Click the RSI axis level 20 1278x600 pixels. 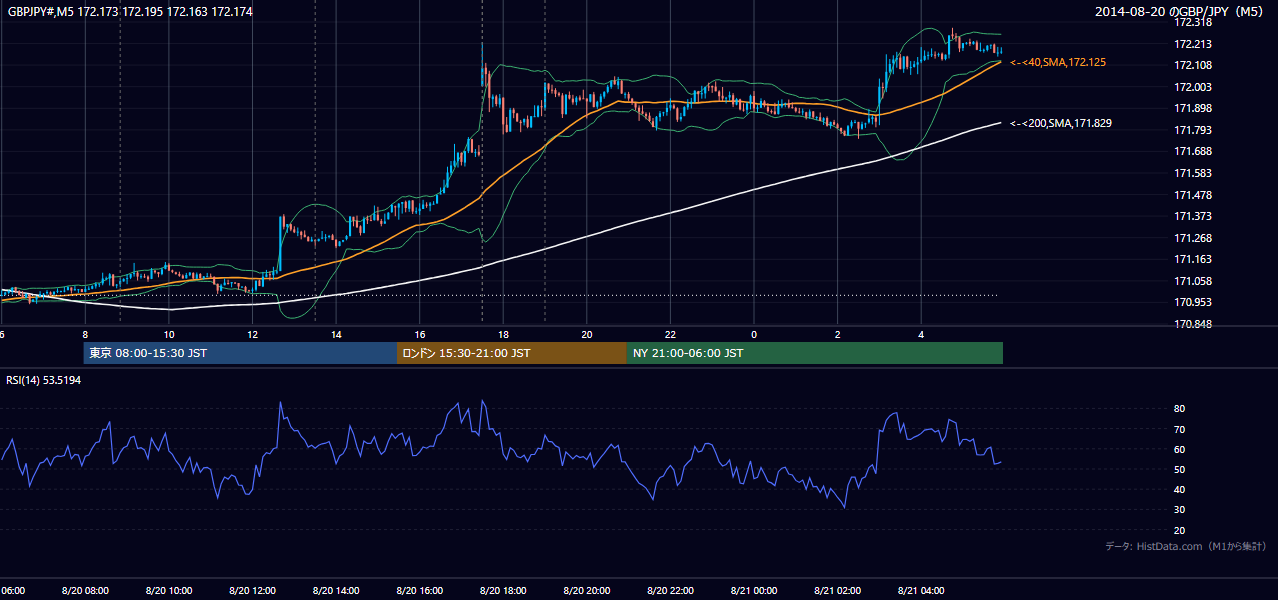[1180, 530]
